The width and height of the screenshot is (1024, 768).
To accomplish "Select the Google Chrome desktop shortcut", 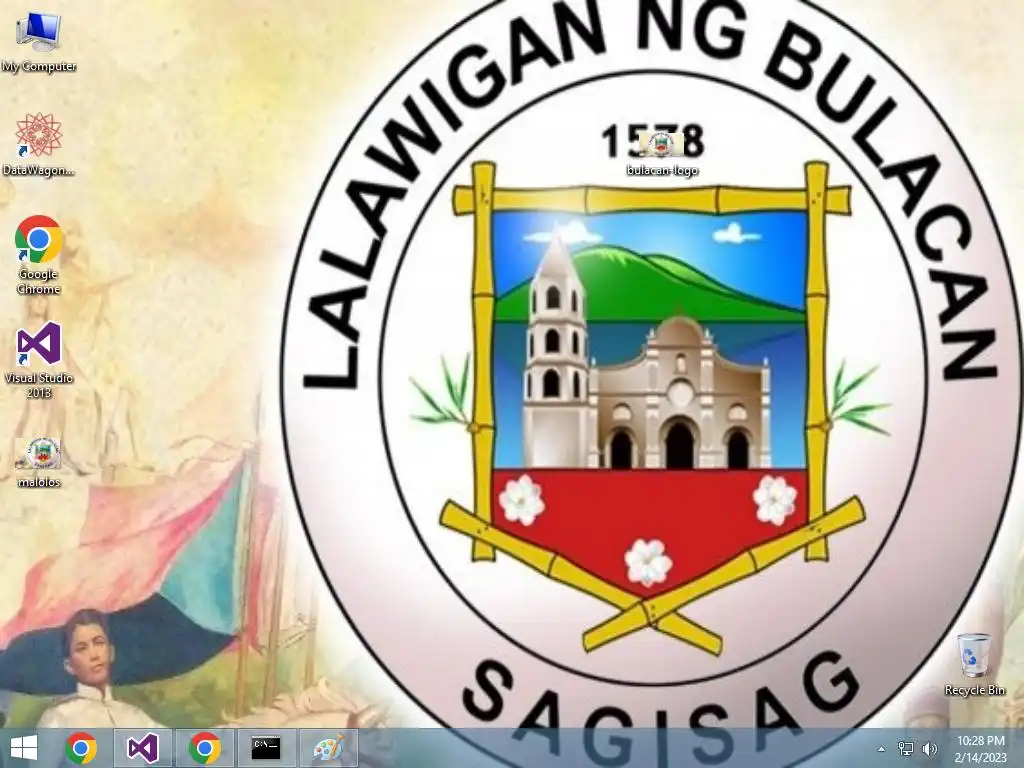I will click(39, 255).
